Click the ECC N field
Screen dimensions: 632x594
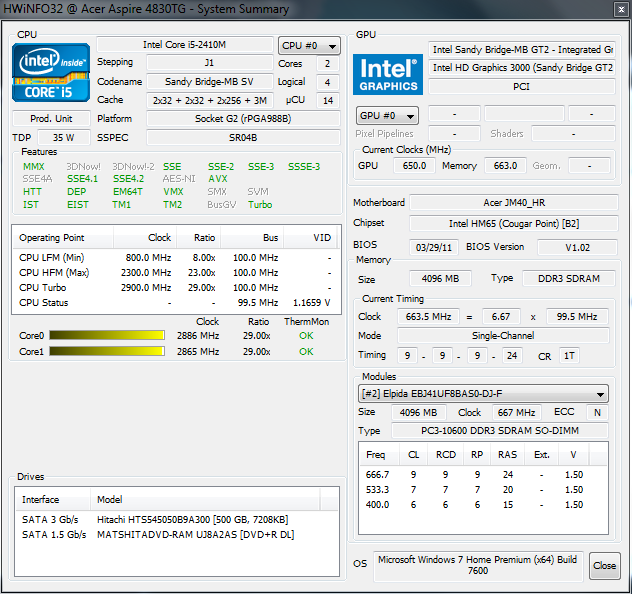click(x=597, y=413)
